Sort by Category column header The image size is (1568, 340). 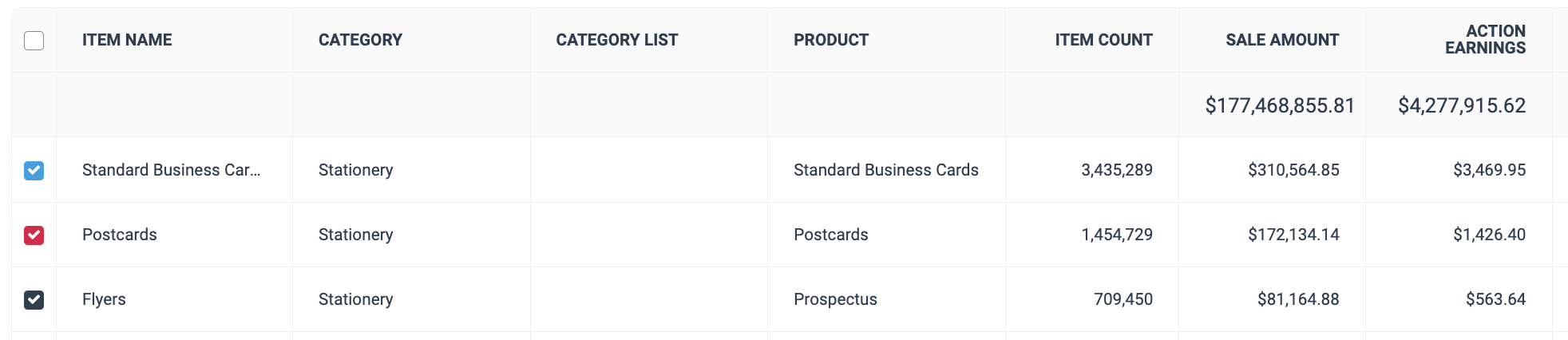[x=360, y=40]
